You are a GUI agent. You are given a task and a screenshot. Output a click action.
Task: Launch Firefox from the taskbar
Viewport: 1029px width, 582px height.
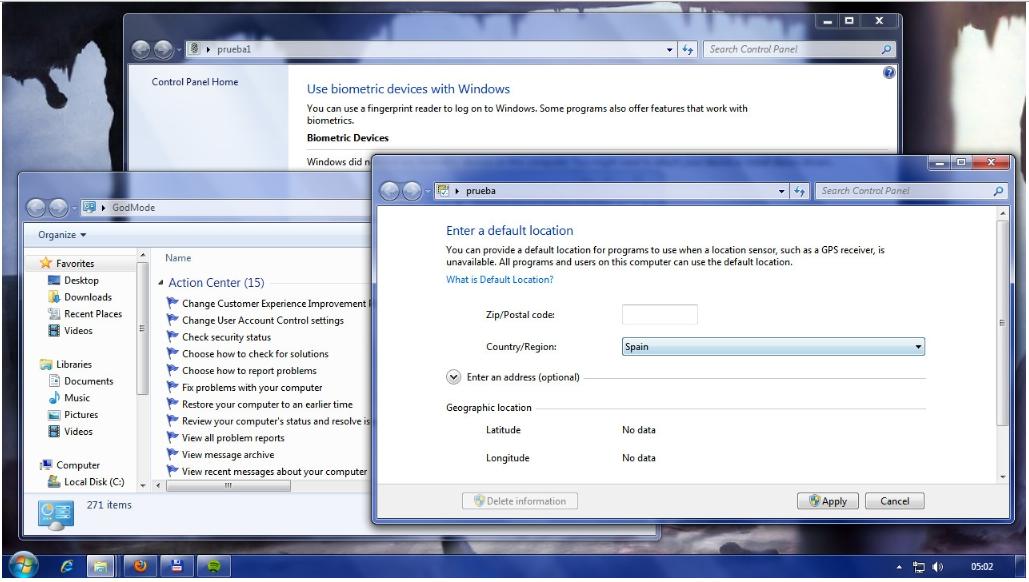tap(140, 566)
